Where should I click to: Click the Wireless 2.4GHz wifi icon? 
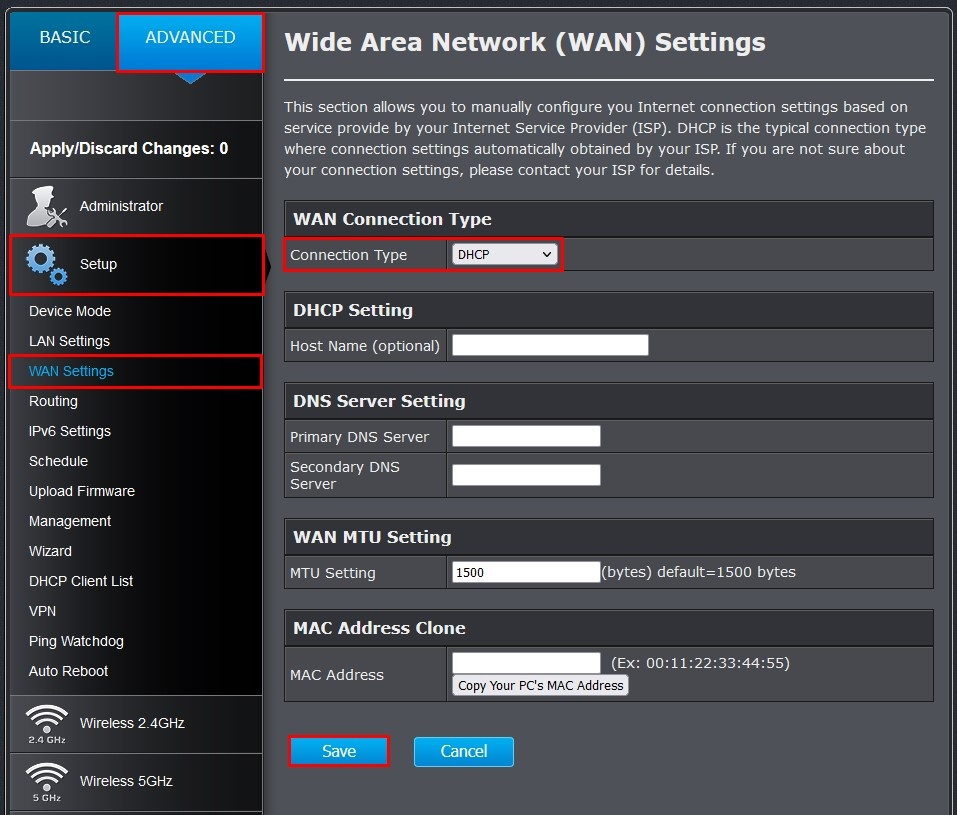47,723
